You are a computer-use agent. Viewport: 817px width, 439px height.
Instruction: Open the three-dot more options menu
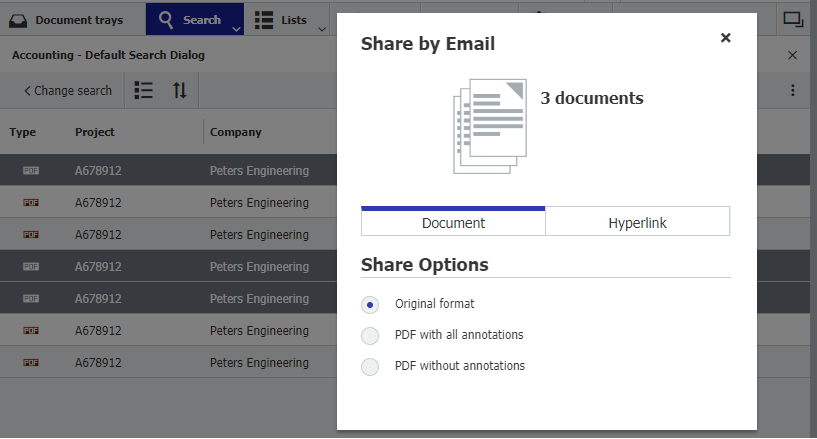tap(793, 91)
